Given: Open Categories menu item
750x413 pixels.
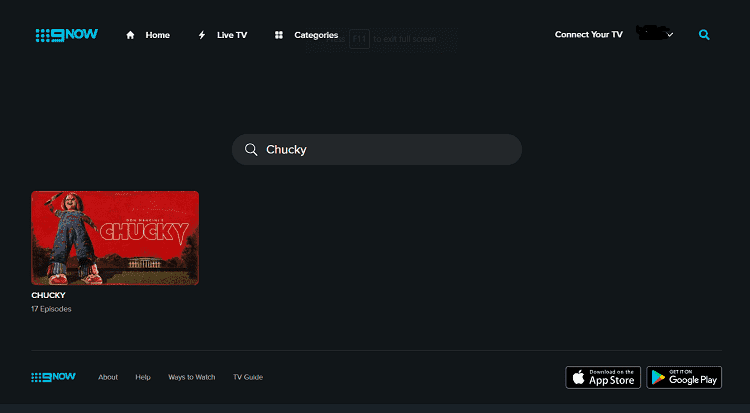Looking at the screenshot, I should pos(316,35).
